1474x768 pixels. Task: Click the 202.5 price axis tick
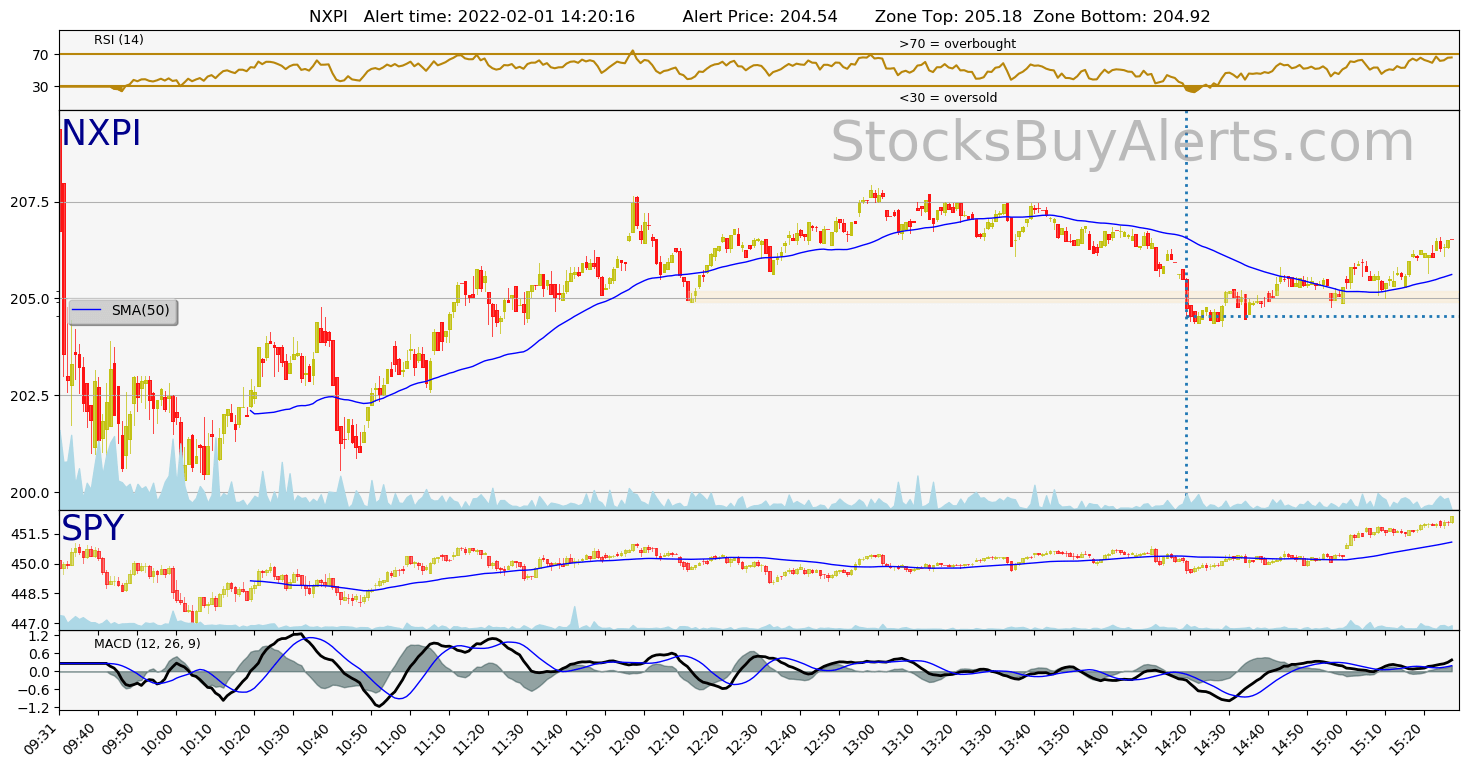(x=30, y=396)
